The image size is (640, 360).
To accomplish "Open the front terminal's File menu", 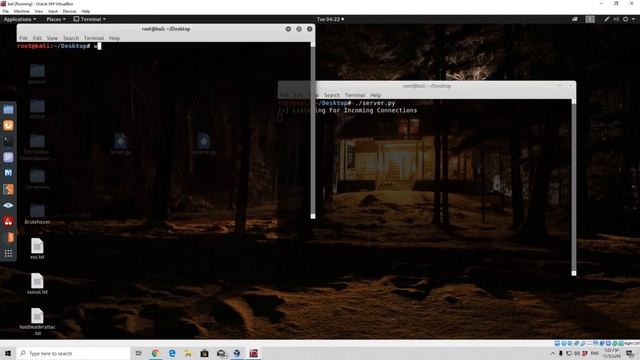I will 23,38.
